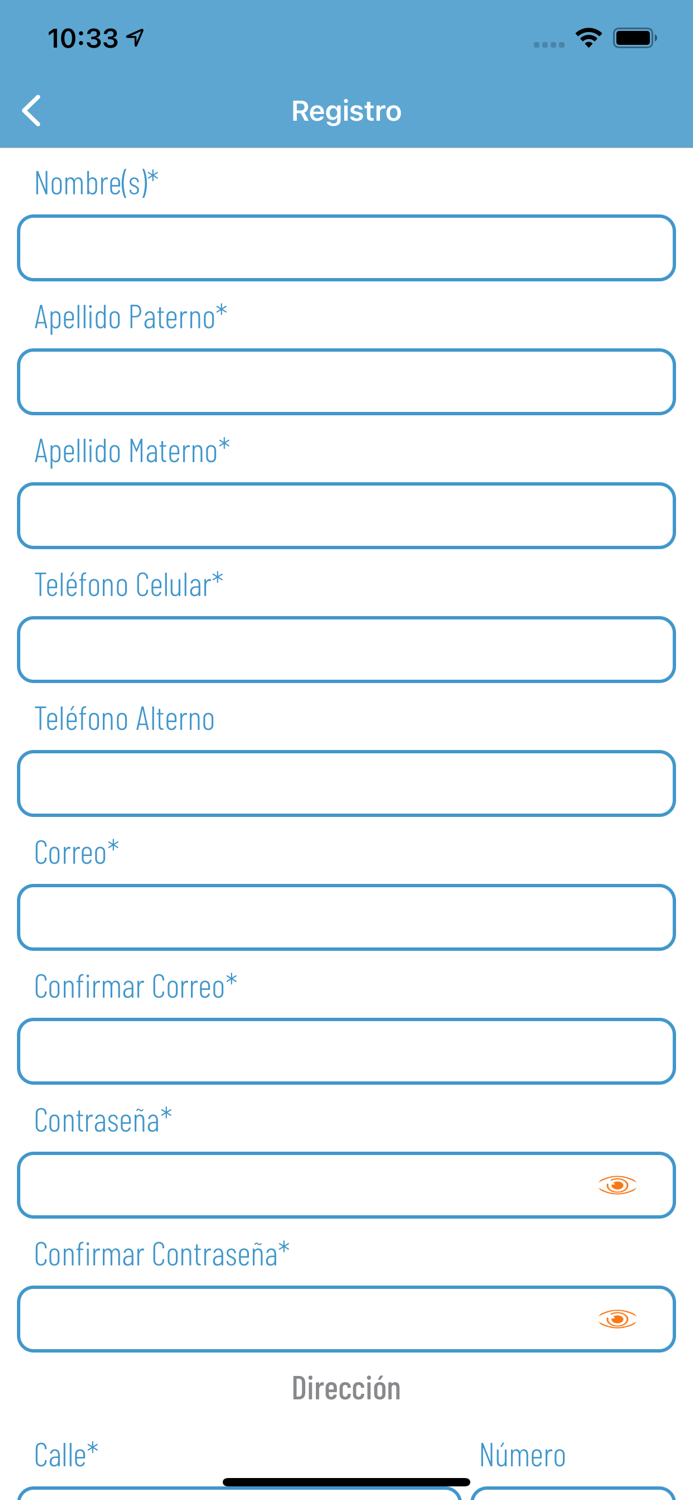Tap the Teléfono Alterno input
This screenshot has width=693, height=1500.
click(346, 784)
